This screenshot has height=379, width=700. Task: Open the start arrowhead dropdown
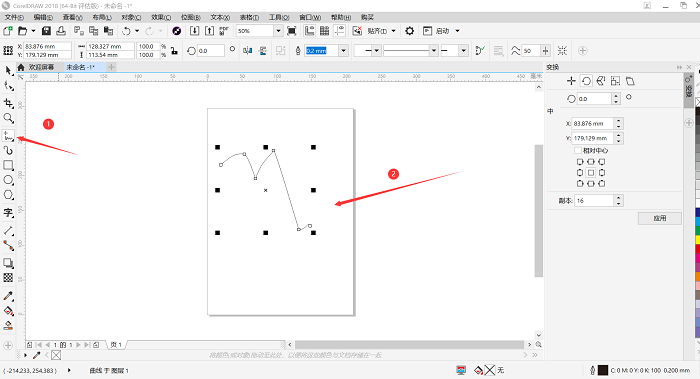click(x=376, y=51)
